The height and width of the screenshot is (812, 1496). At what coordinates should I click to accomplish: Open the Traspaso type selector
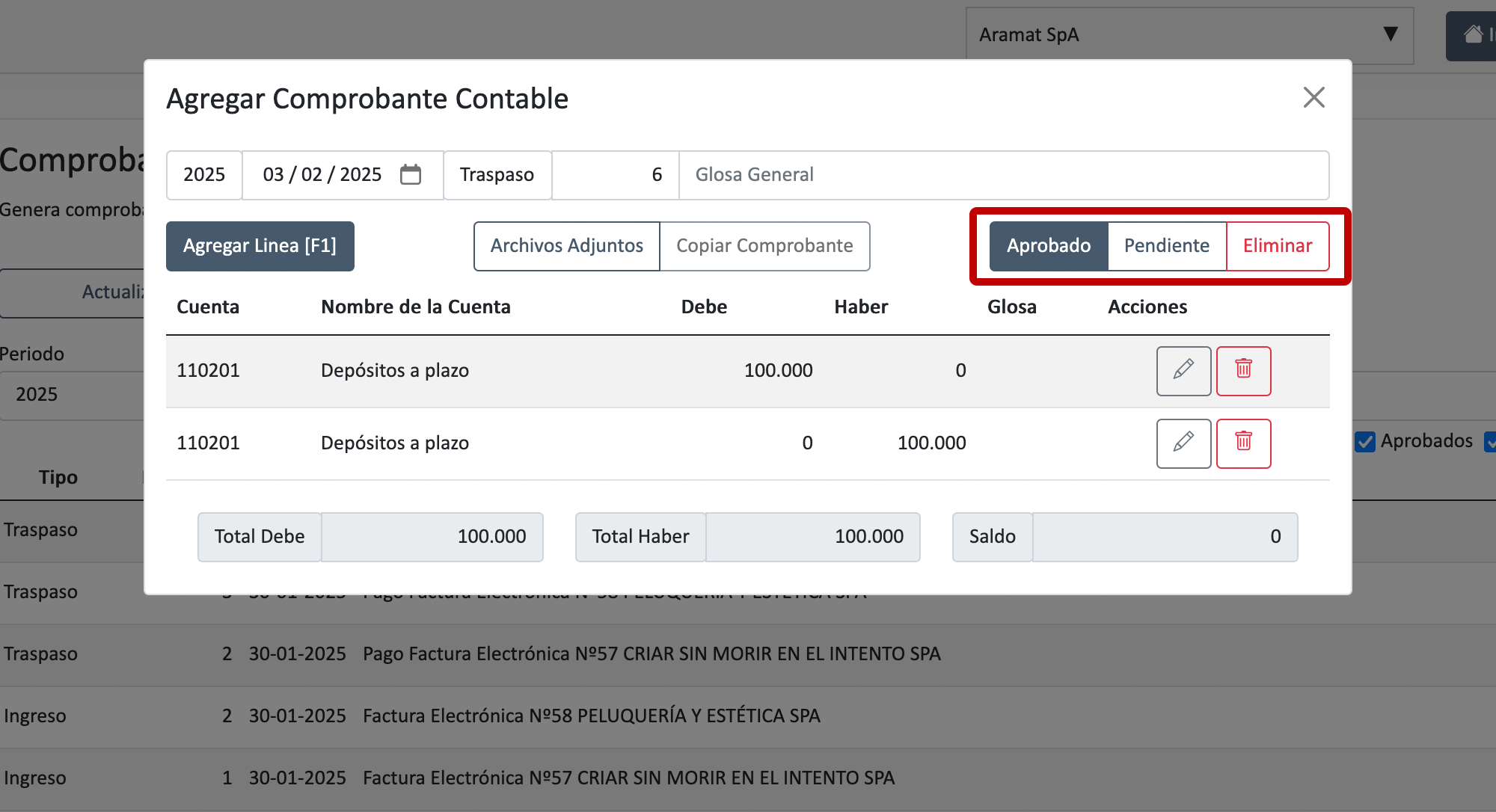[x=497, y=175]
